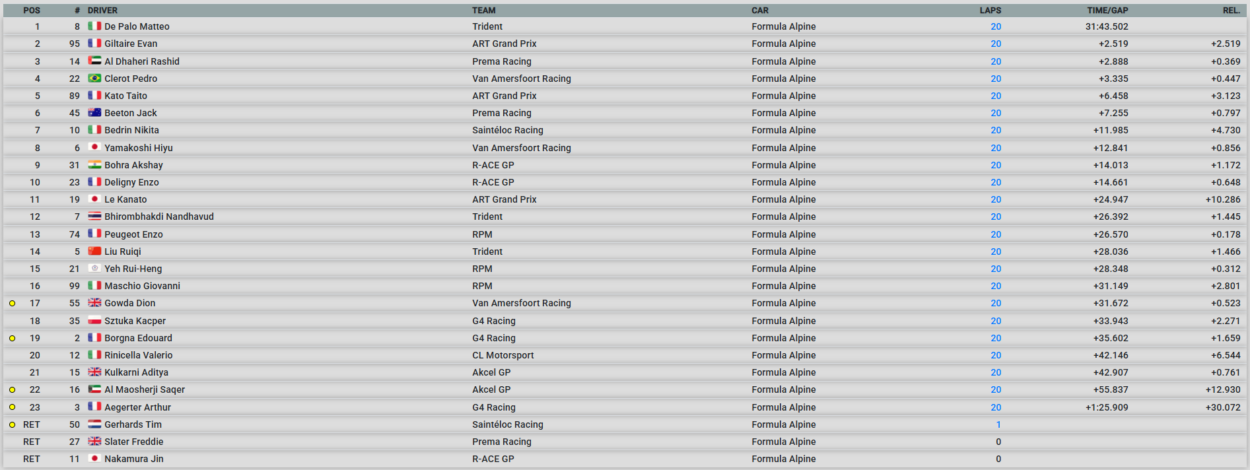
Task: Open the laps count for Giltaire Evan
Action: [996, 44]
